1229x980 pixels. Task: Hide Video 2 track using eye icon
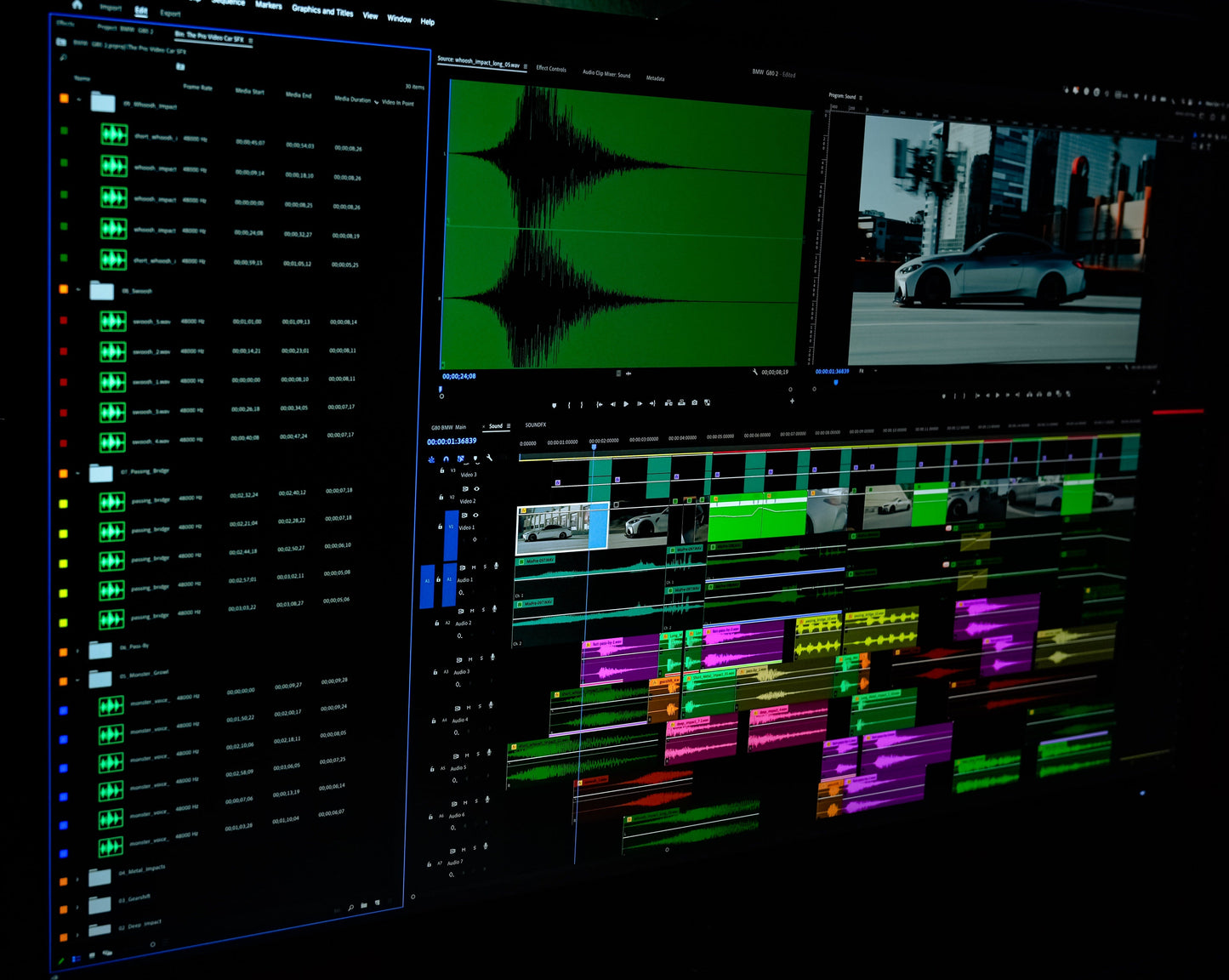coord(476,489)
